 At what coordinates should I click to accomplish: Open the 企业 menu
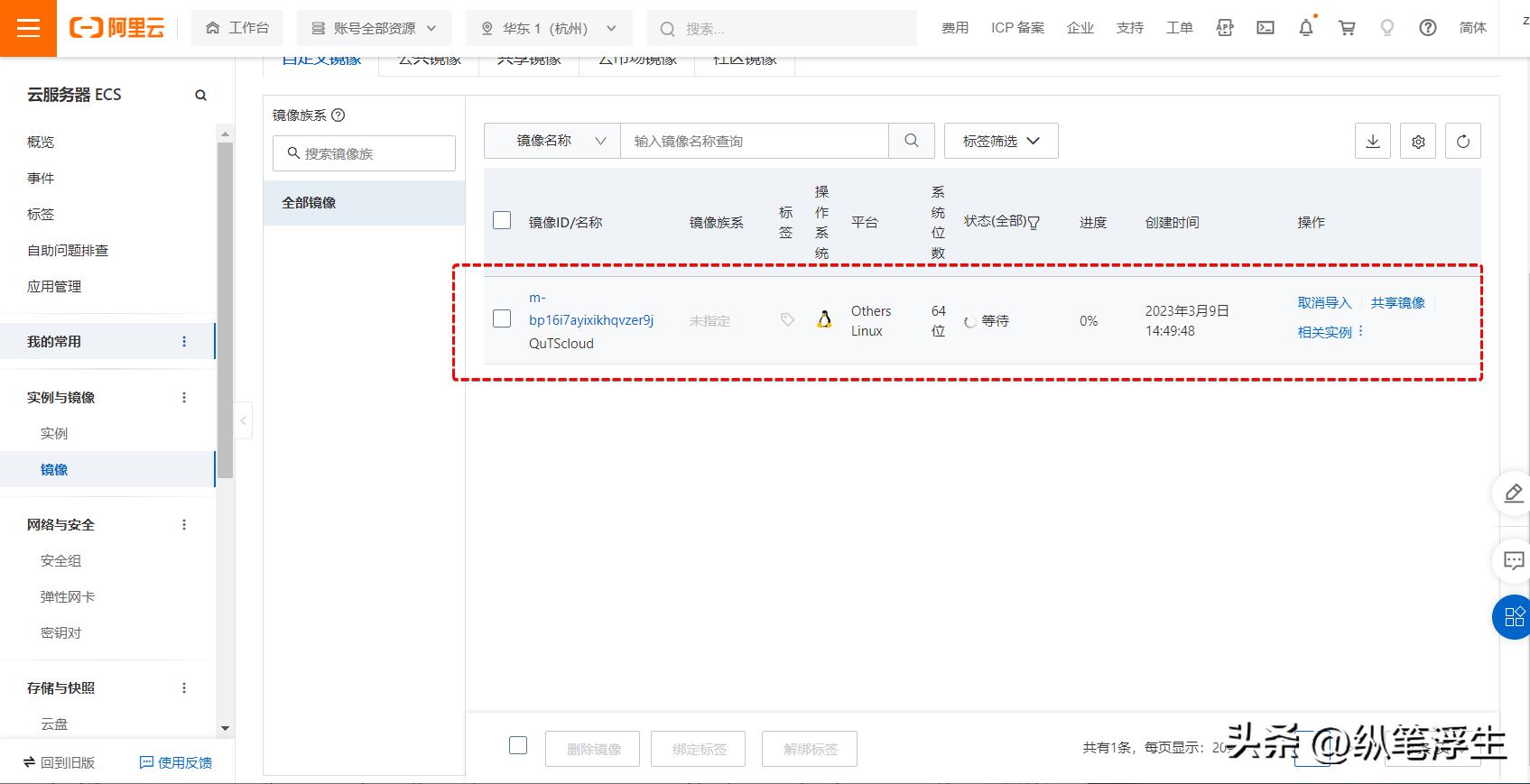pos(1080,28)
